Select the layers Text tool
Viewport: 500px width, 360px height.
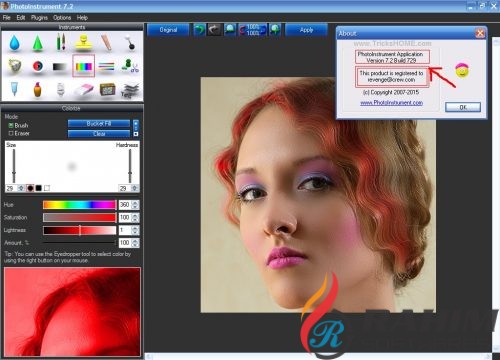click(x=130, y=90)
